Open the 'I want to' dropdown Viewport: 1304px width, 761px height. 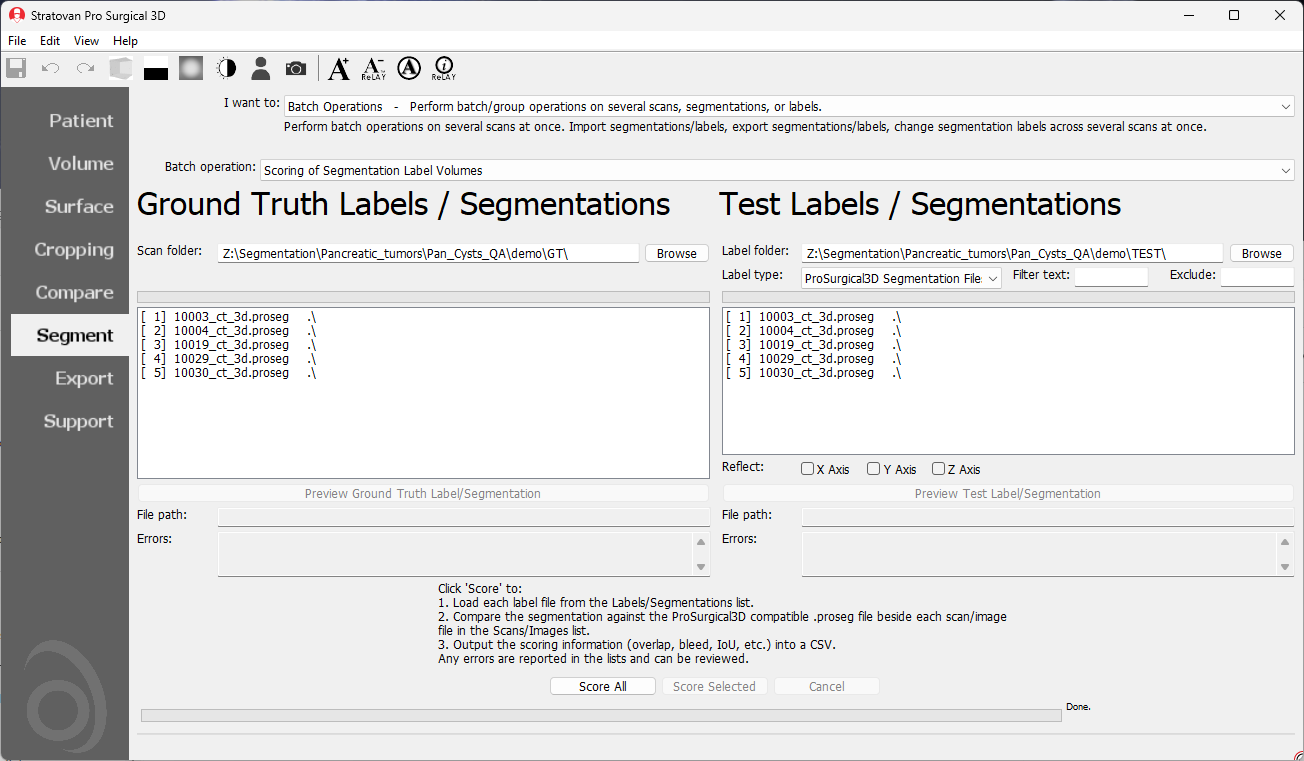788,106
